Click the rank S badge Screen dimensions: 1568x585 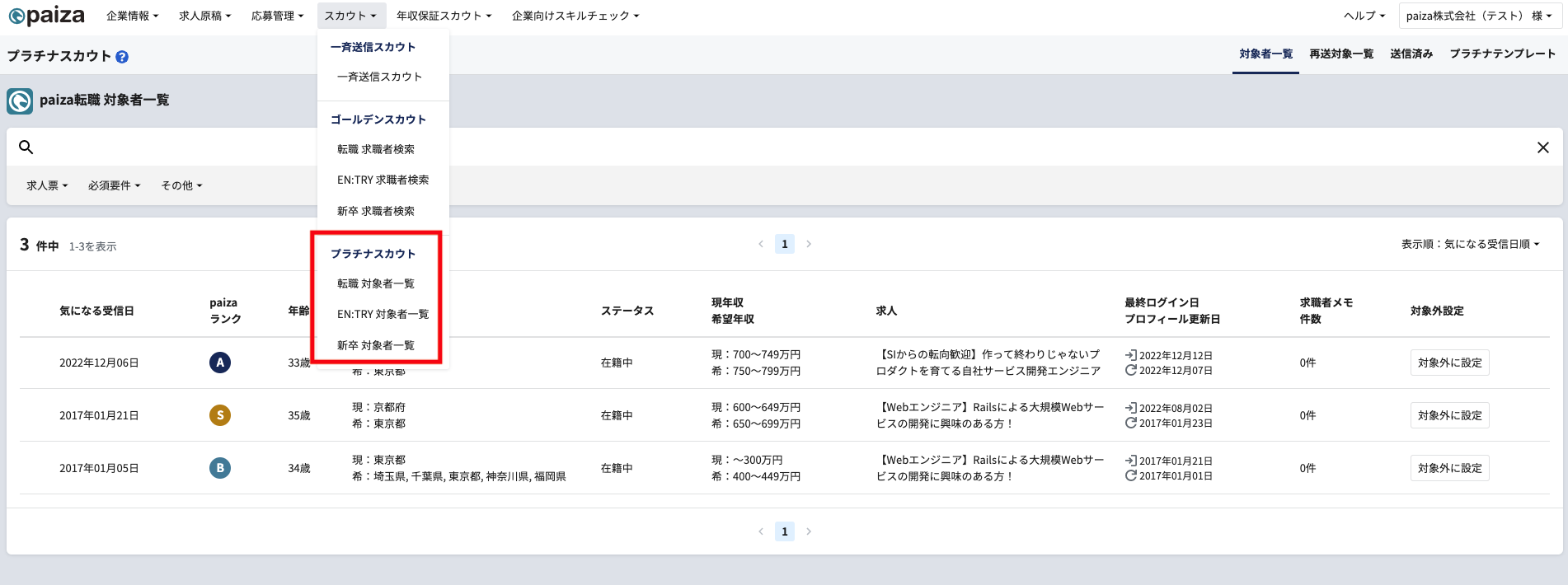[220, 415]
